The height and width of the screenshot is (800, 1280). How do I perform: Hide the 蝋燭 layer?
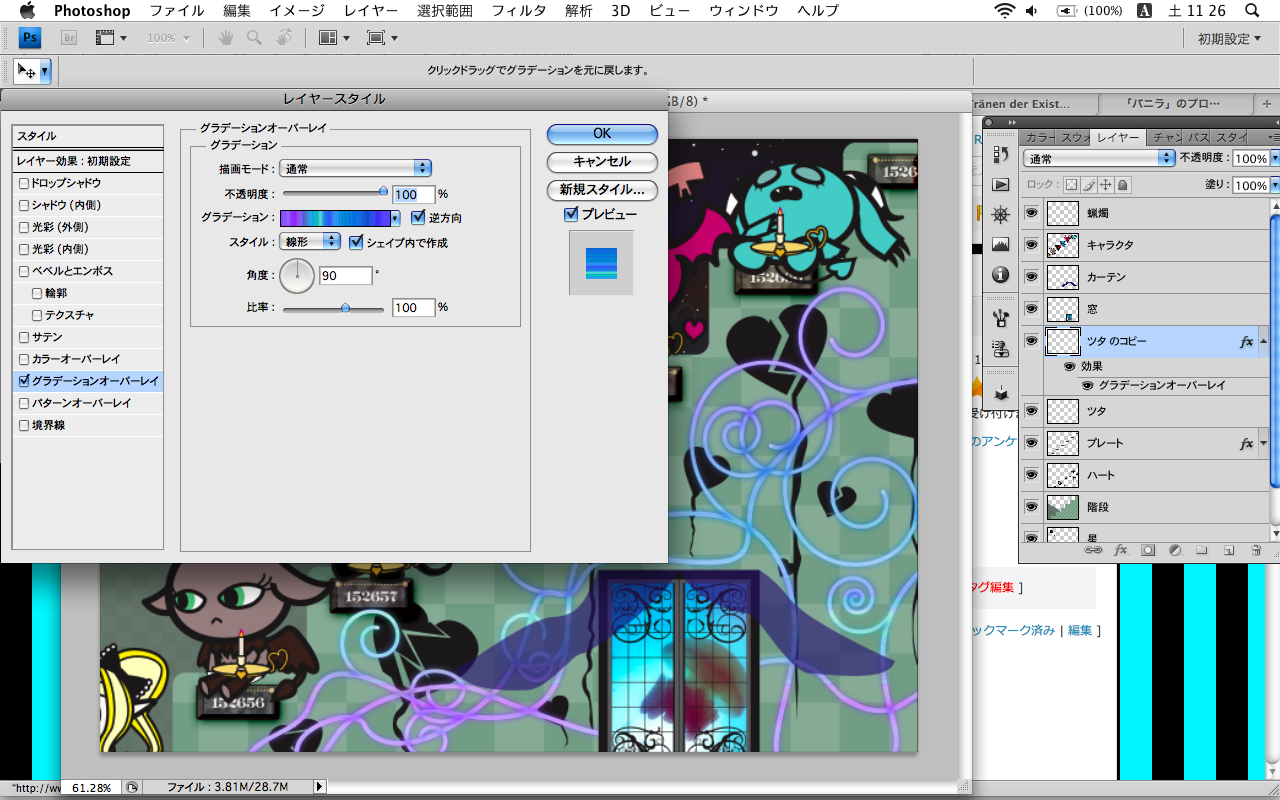click(x=1031, y=213)
